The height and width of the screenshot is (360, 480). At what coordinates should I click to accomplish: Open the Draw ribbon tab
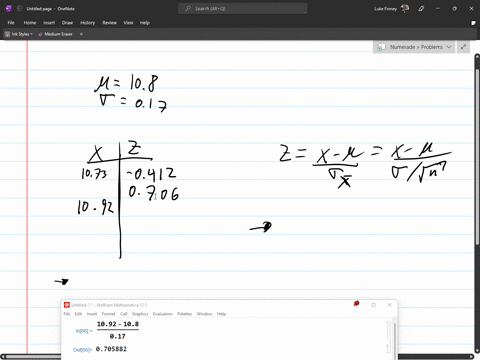click(x=67, y=23)
